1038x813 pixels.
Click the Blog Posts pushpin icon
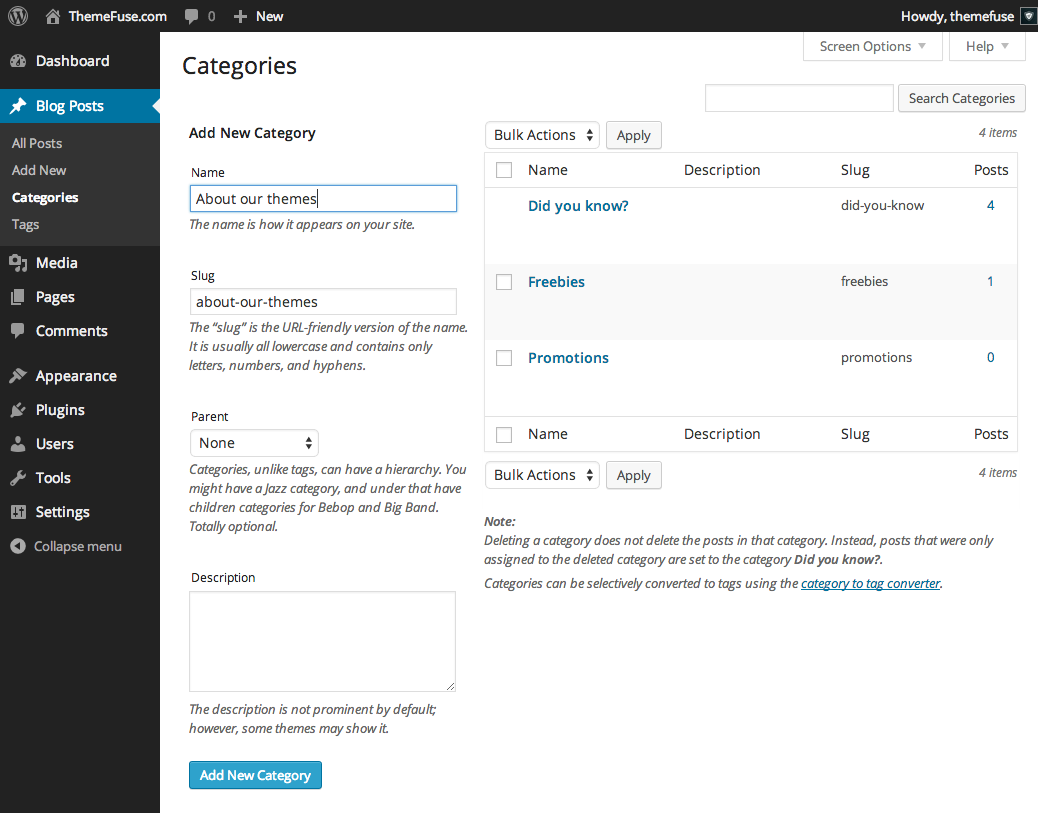click(19, 106)
